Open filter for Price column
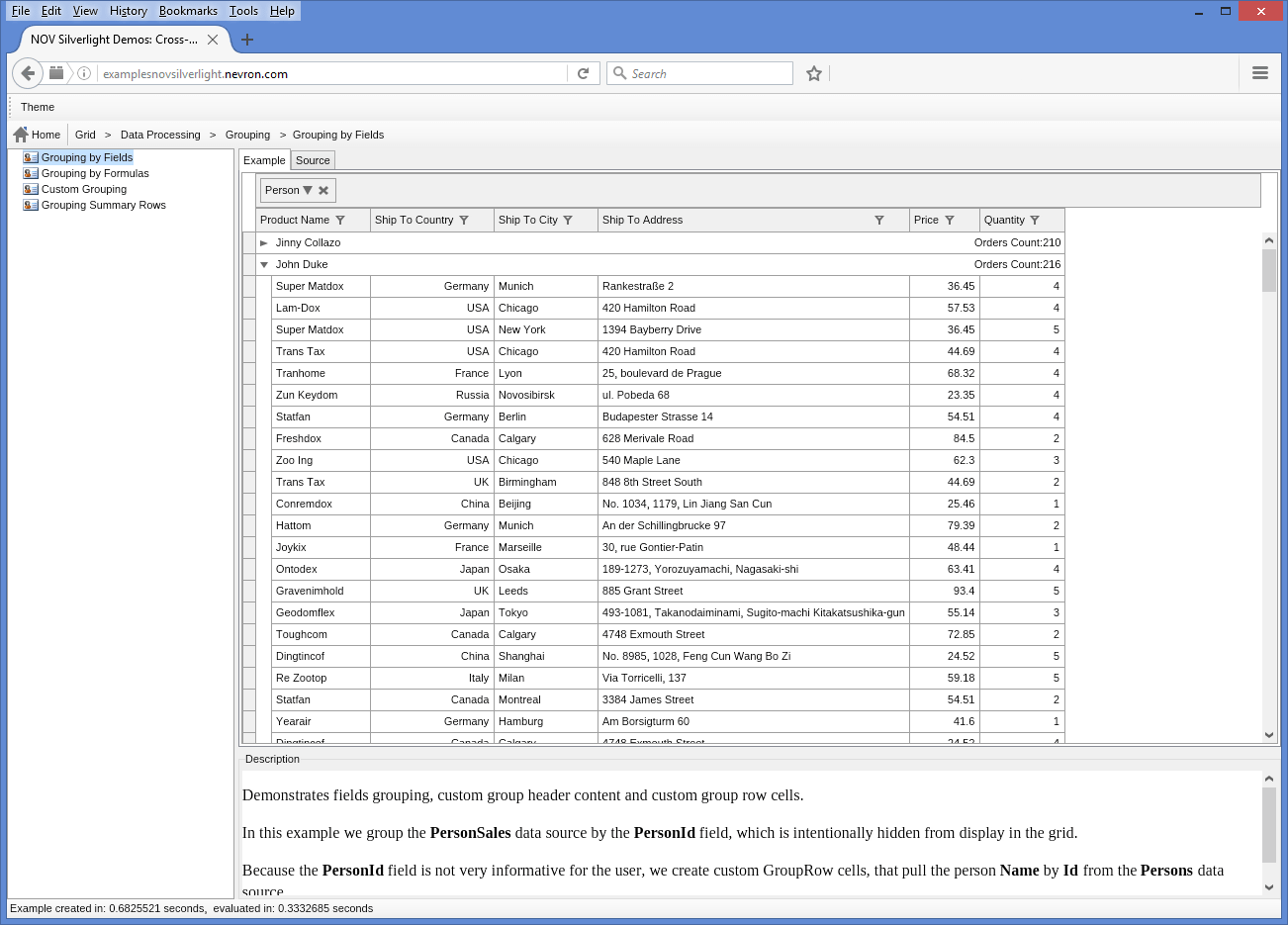The height and width of the screenshot is (925, 1288). pos(950,220)
